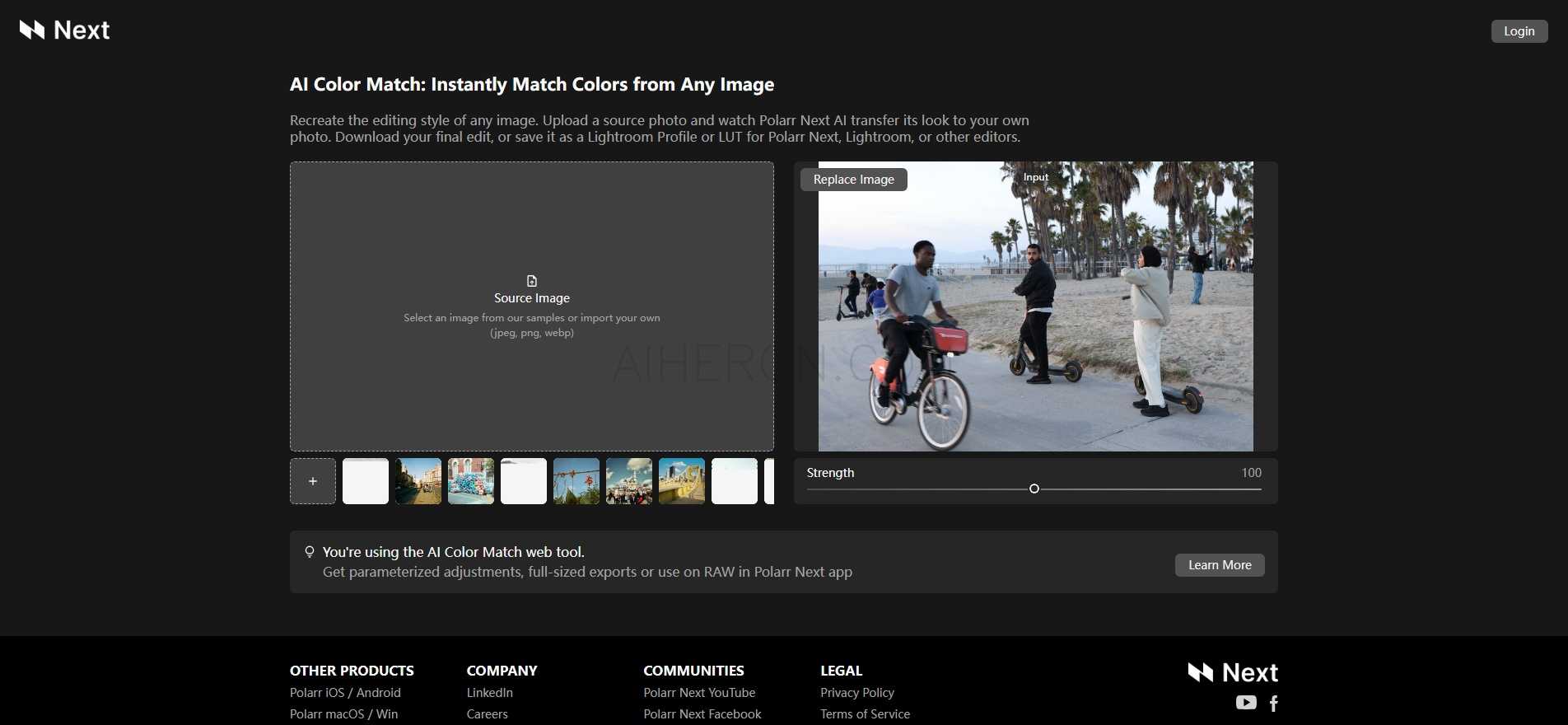This screenshot has width=1568, height=725.
Task: Select the blue balloons sample thumbnail
Action: click(471, 481)
